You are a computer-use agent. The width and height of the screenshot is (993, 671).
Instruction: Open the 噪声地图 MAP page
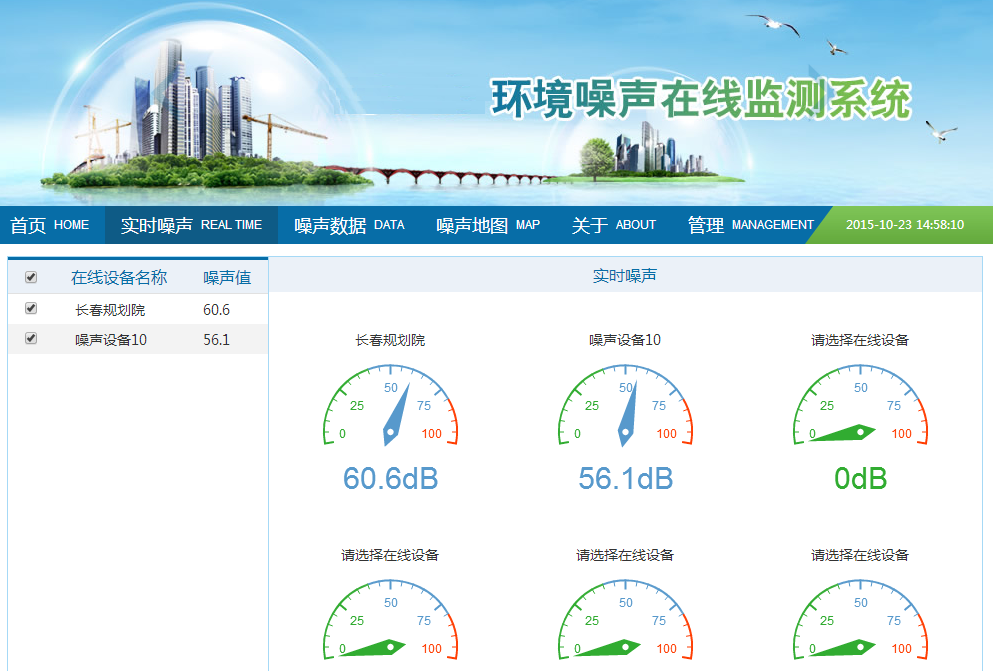pos(488,225)
